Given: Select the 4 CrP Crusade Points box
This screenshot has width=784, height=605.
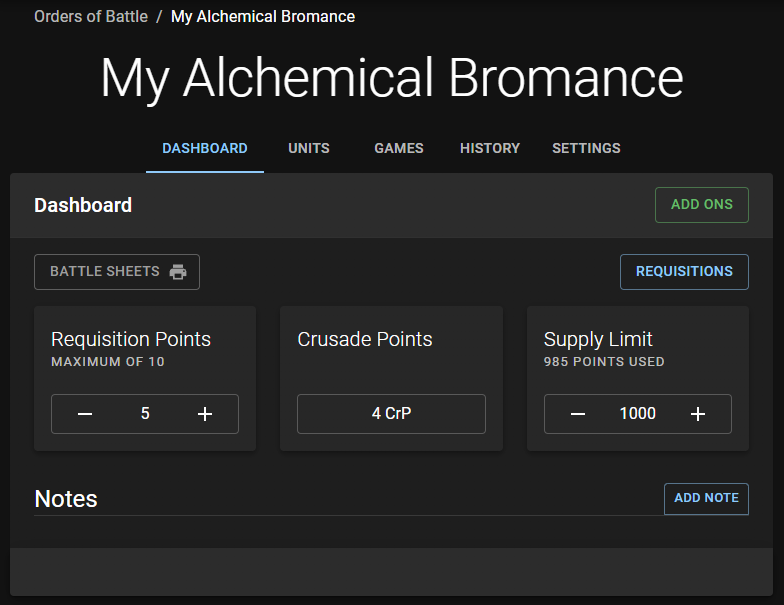Looking at the screenshot, I should click(391, 414).
